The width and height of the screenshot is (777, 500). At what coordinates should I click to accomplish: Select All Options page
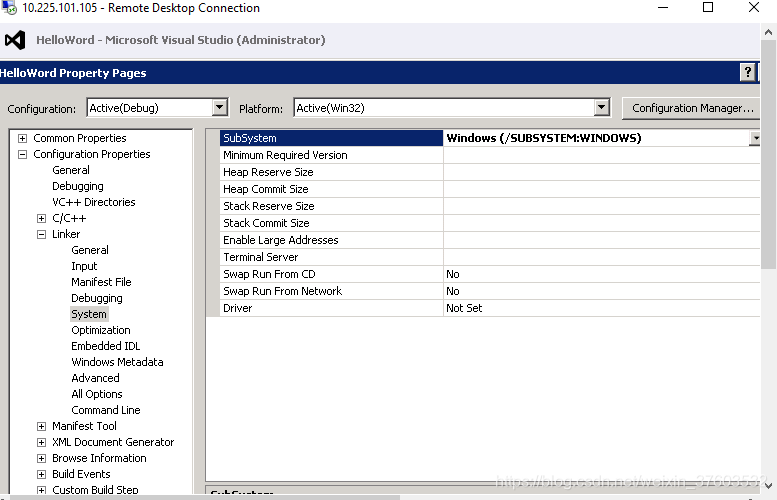point(97,394)
